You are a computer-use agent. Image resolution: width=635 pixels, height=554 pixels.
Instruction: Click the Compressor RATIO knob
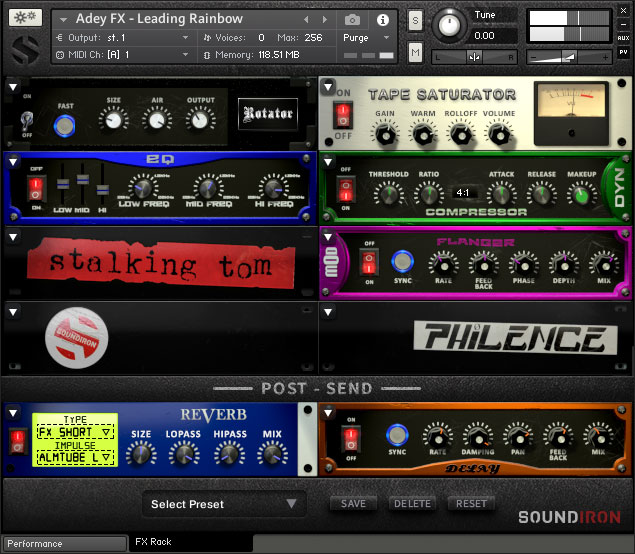428,194
